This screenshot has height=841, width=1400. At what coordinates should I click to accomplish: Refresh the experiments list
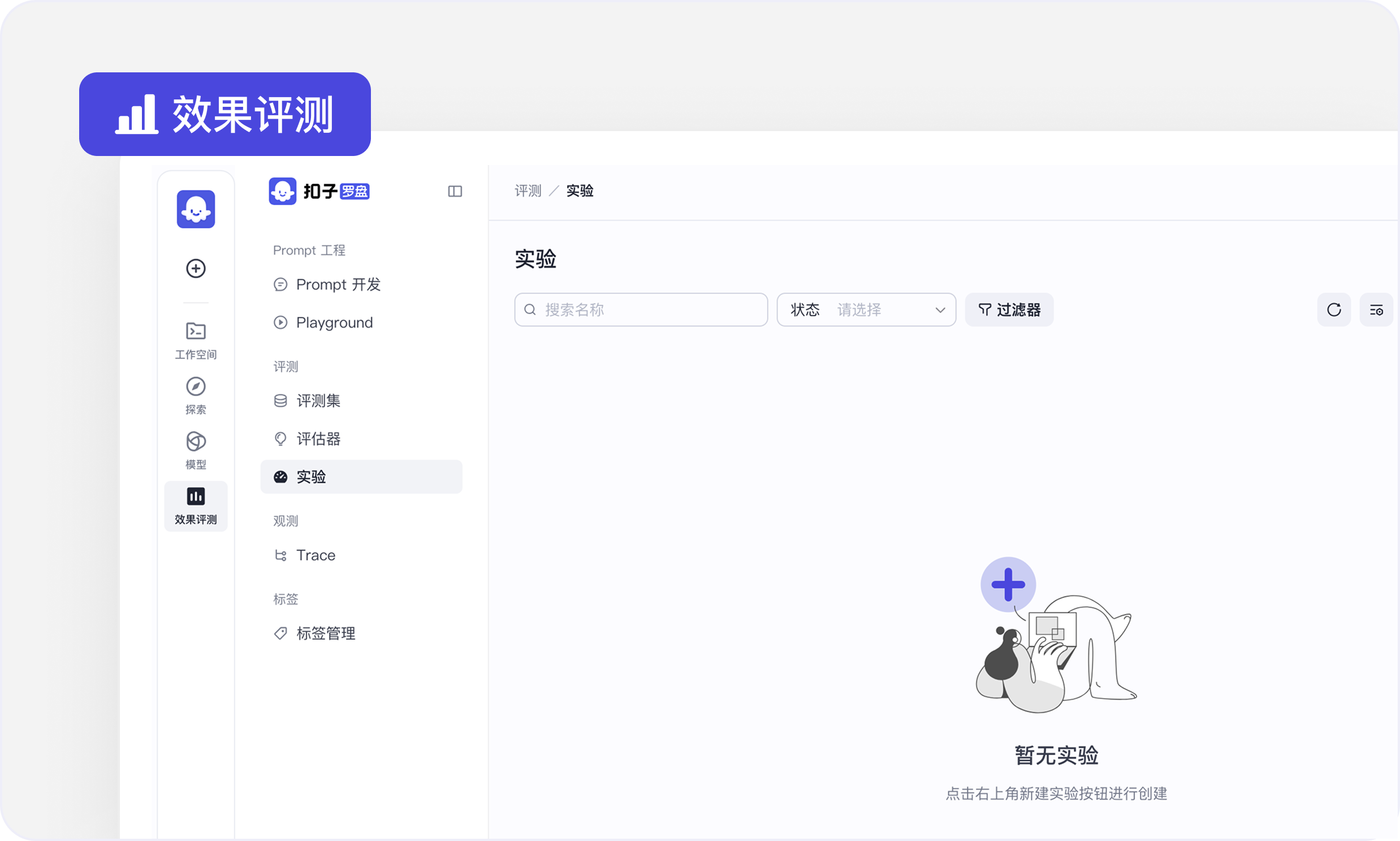(x=1334, y=309)
